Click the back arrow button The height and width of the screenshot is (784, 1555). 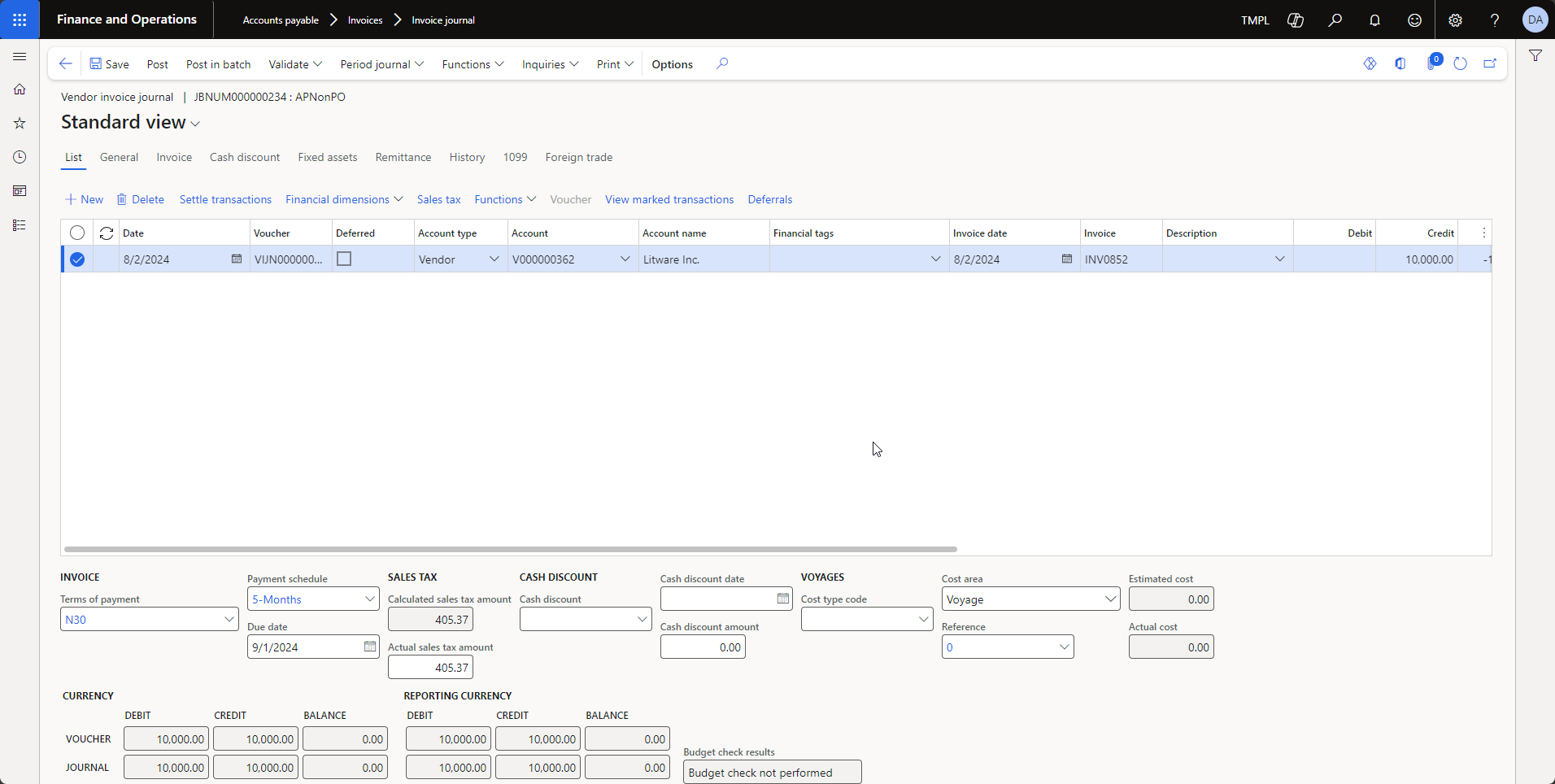coord(66,64)
